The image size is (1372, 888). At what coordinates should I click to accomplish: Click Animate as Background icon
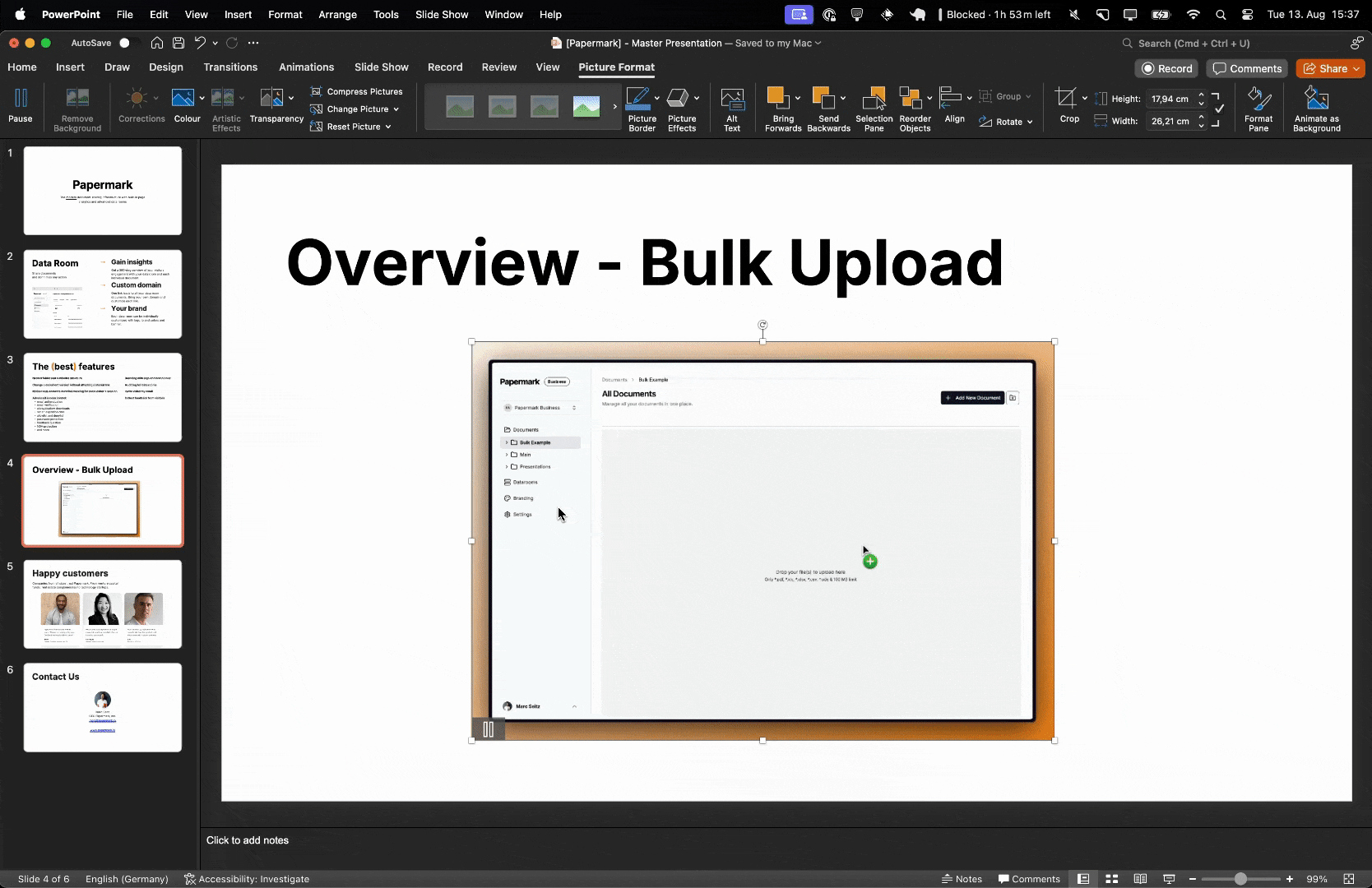point(1316,99)
